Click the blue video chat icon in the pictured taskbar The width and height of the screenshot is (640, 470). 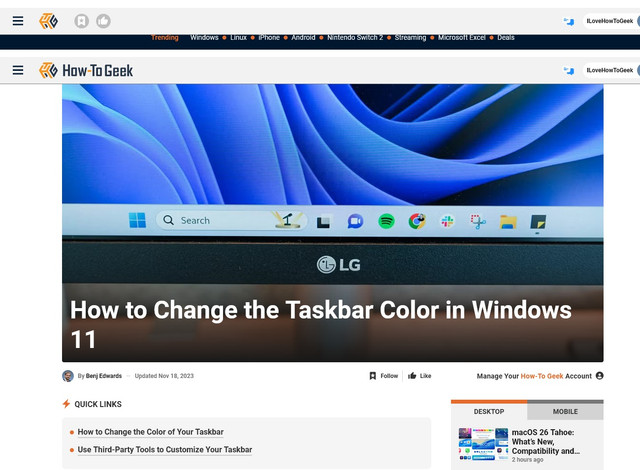tap(355, 221)
